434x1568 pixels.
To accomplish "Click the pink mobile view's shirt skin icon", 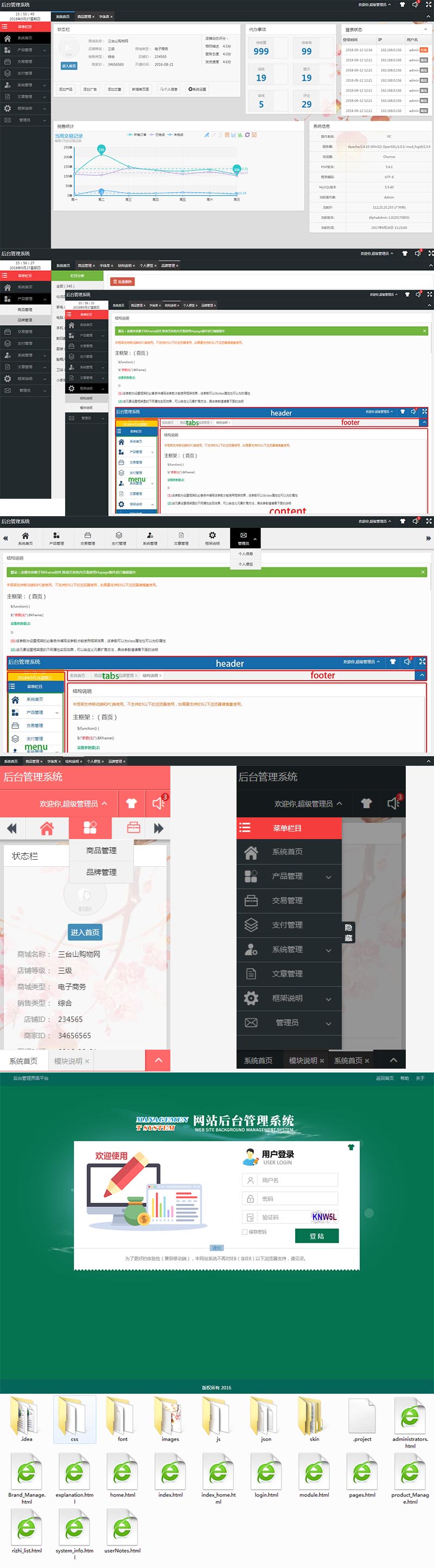I will click(x=131, y=803).
